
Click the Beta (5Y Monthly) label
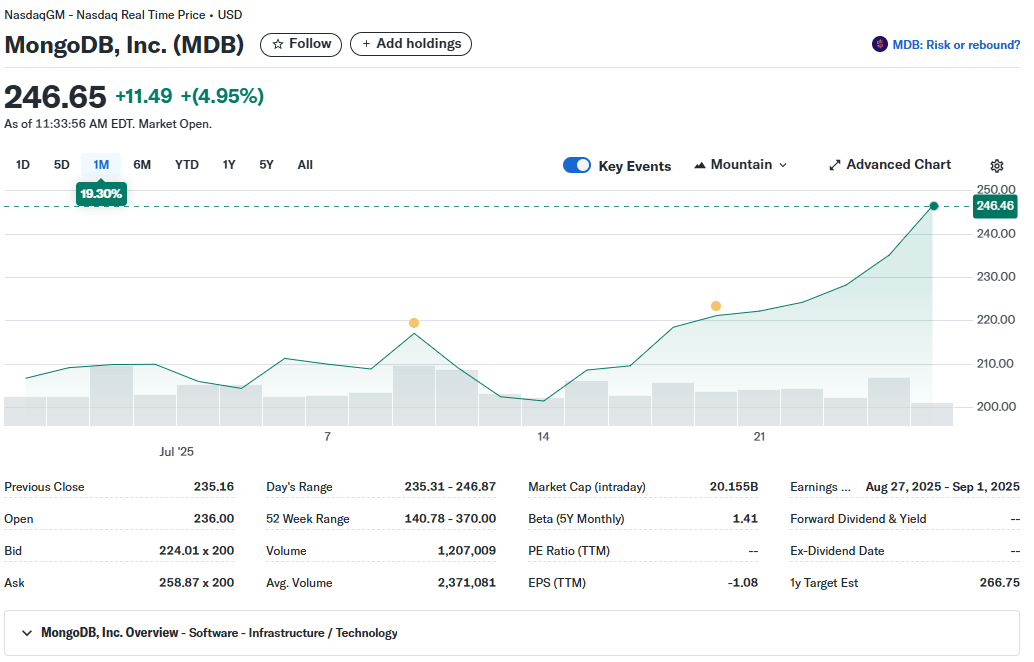click(576, 519)
